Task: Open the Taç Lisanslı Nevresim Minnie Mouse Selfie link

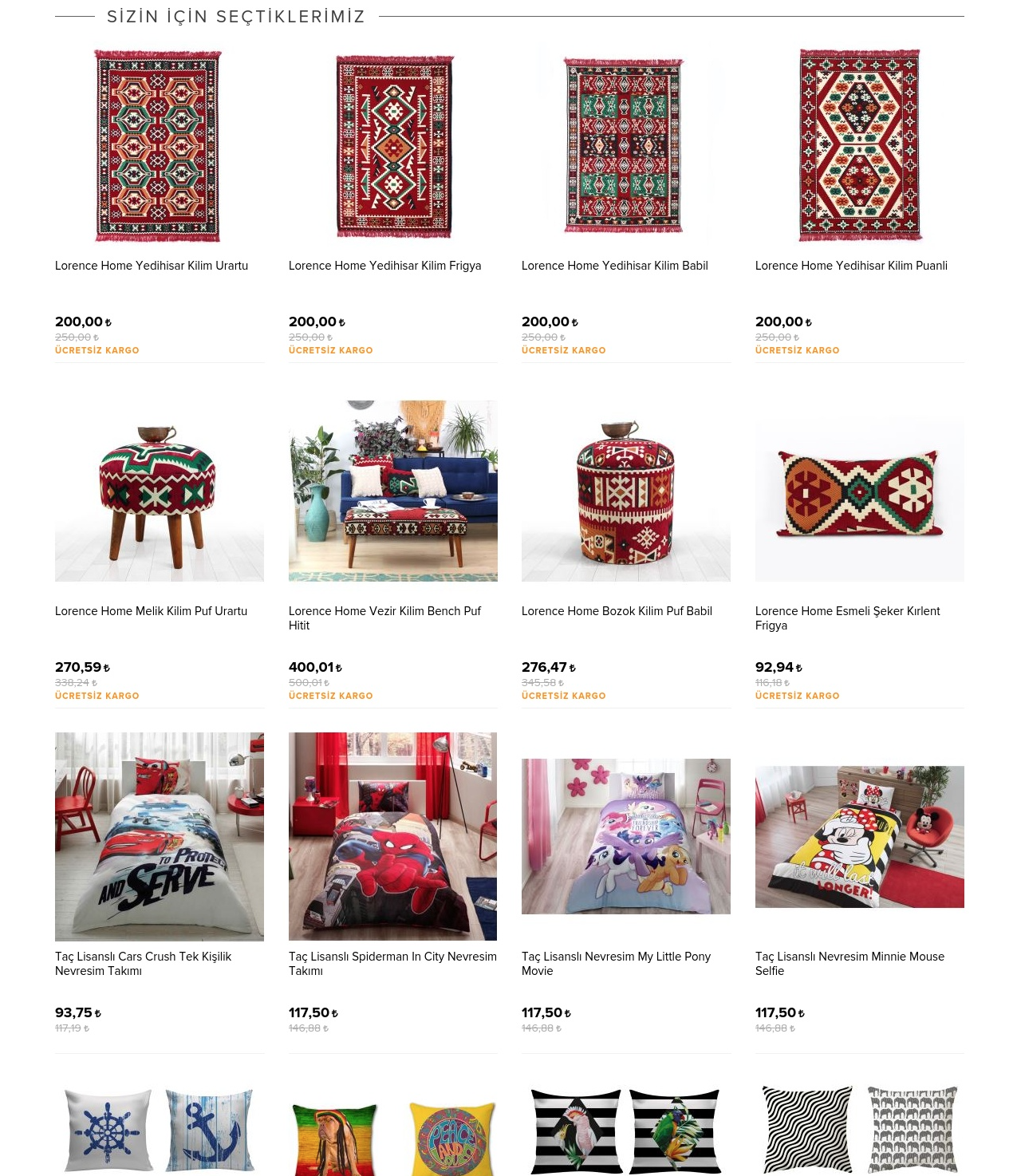Action: click(x=849, y=964)
